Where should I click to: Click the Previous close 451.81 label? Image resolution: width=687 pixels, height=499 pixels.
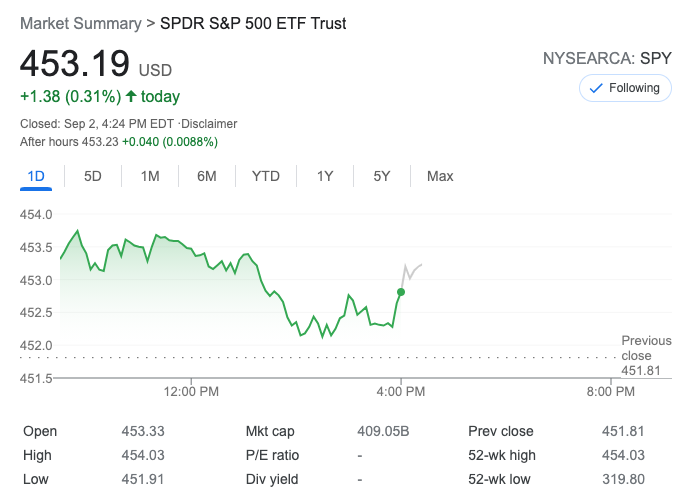tap(645, 356)
